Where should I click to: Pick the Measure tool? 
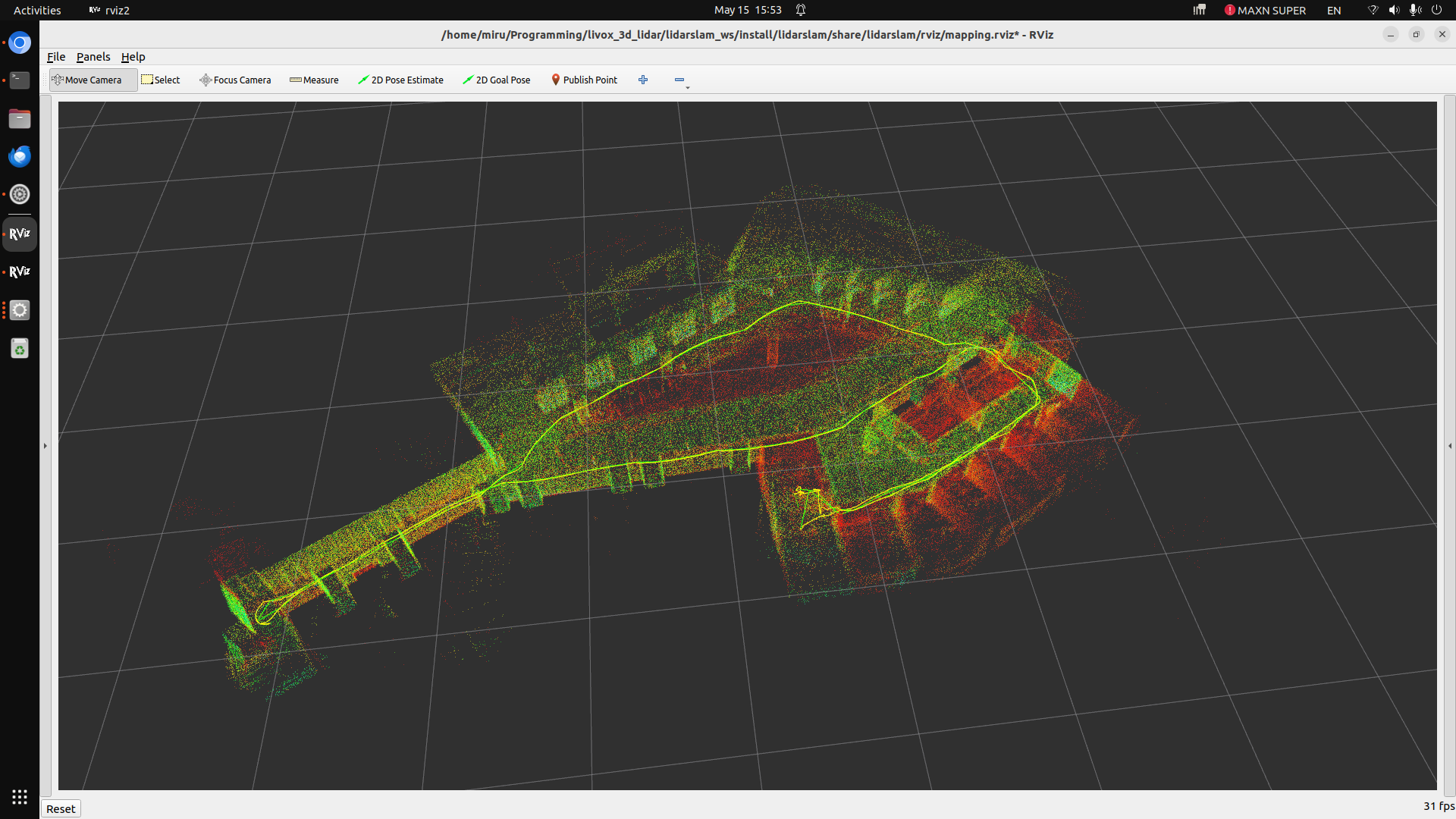tap(314, 80)
